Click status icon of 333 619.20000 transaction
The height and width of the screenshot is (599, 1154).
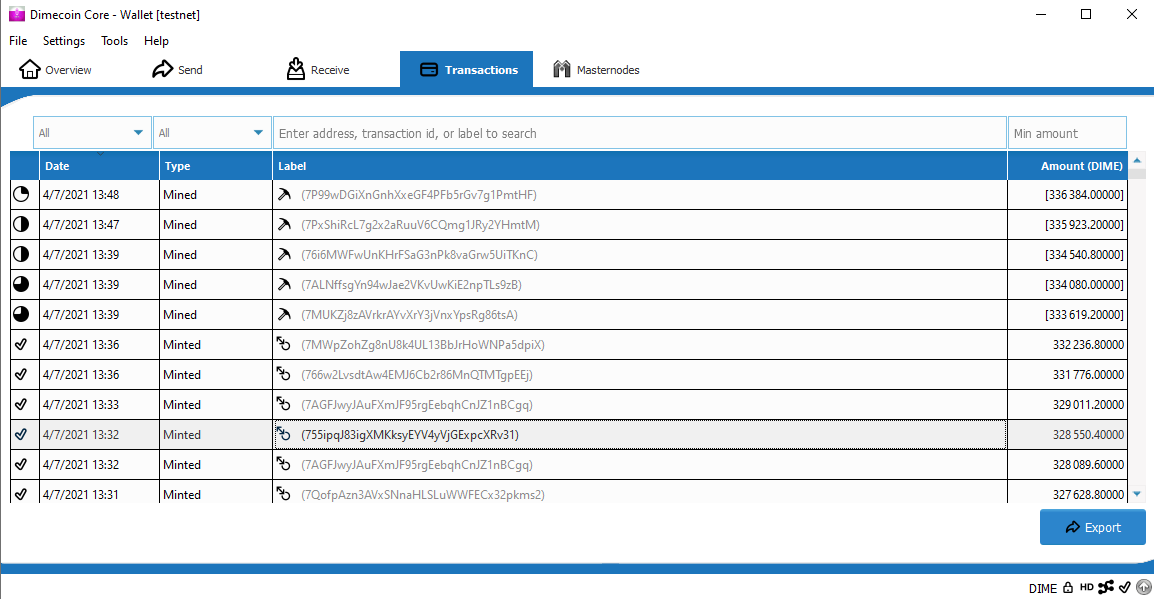(x=21, y=314)
